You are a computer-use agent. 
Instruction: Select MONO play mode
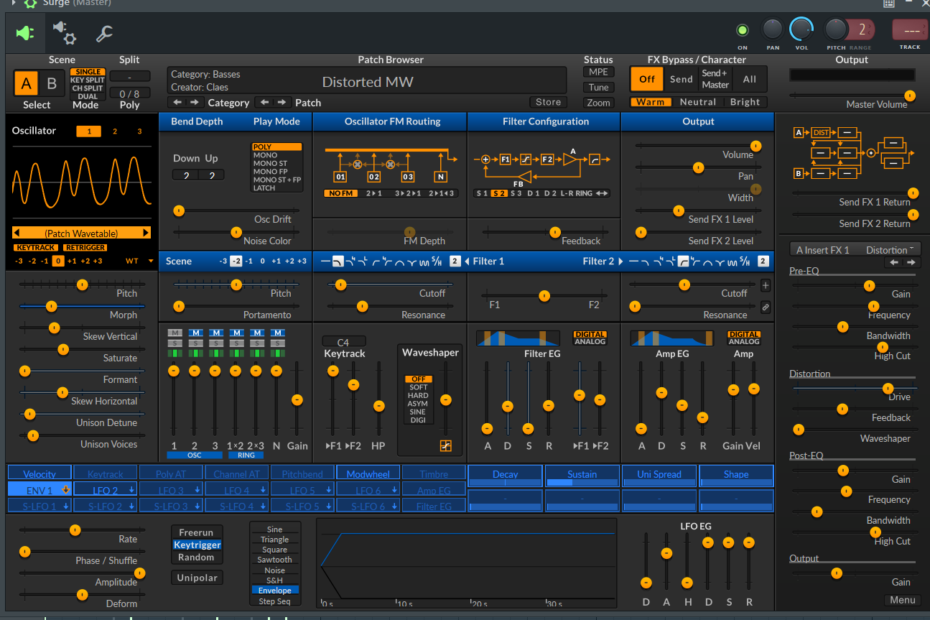(265, 155)
